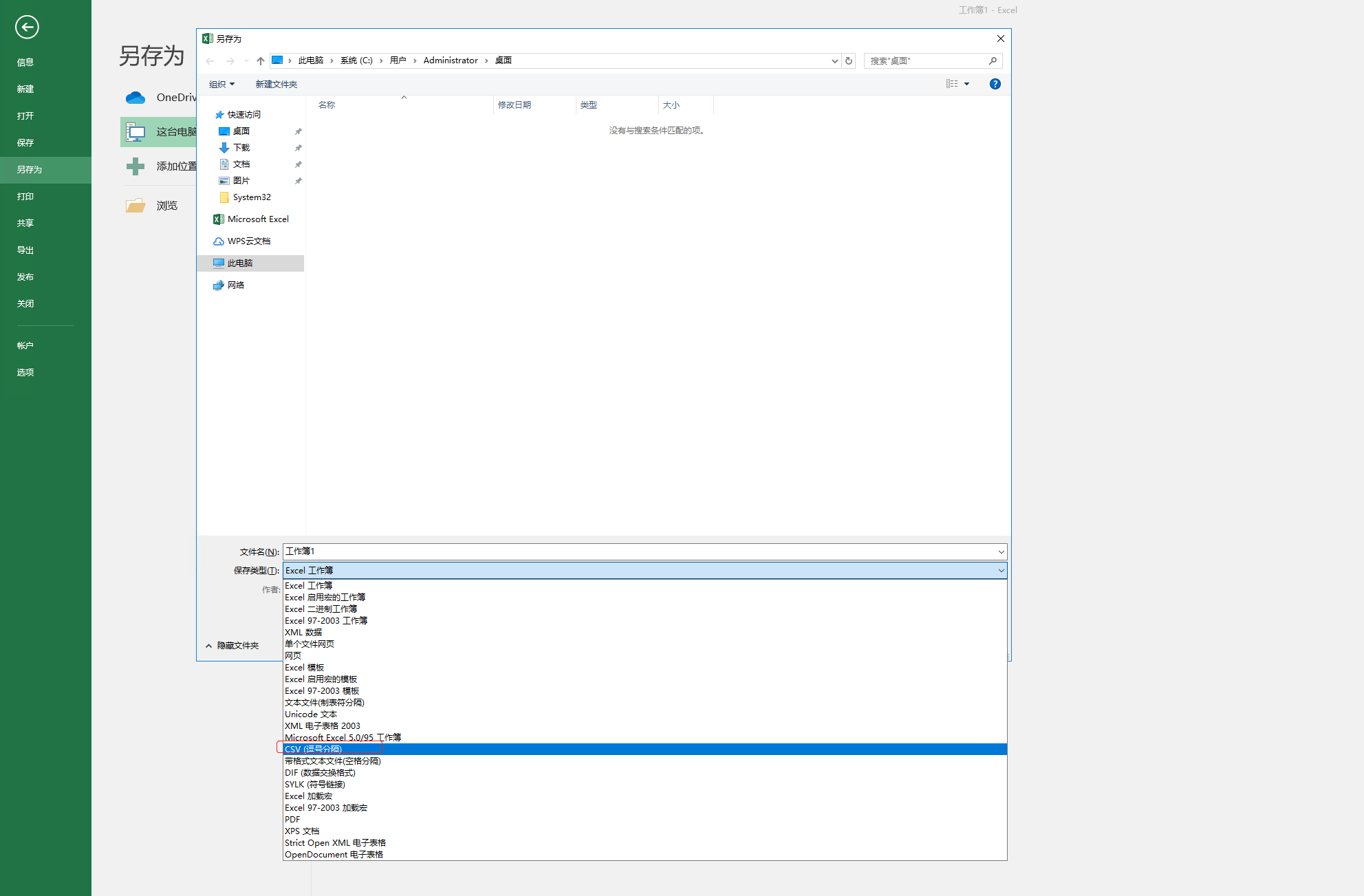
Task: Click the back arrow circle in Excel backstage
Action: tap(27, 27)
